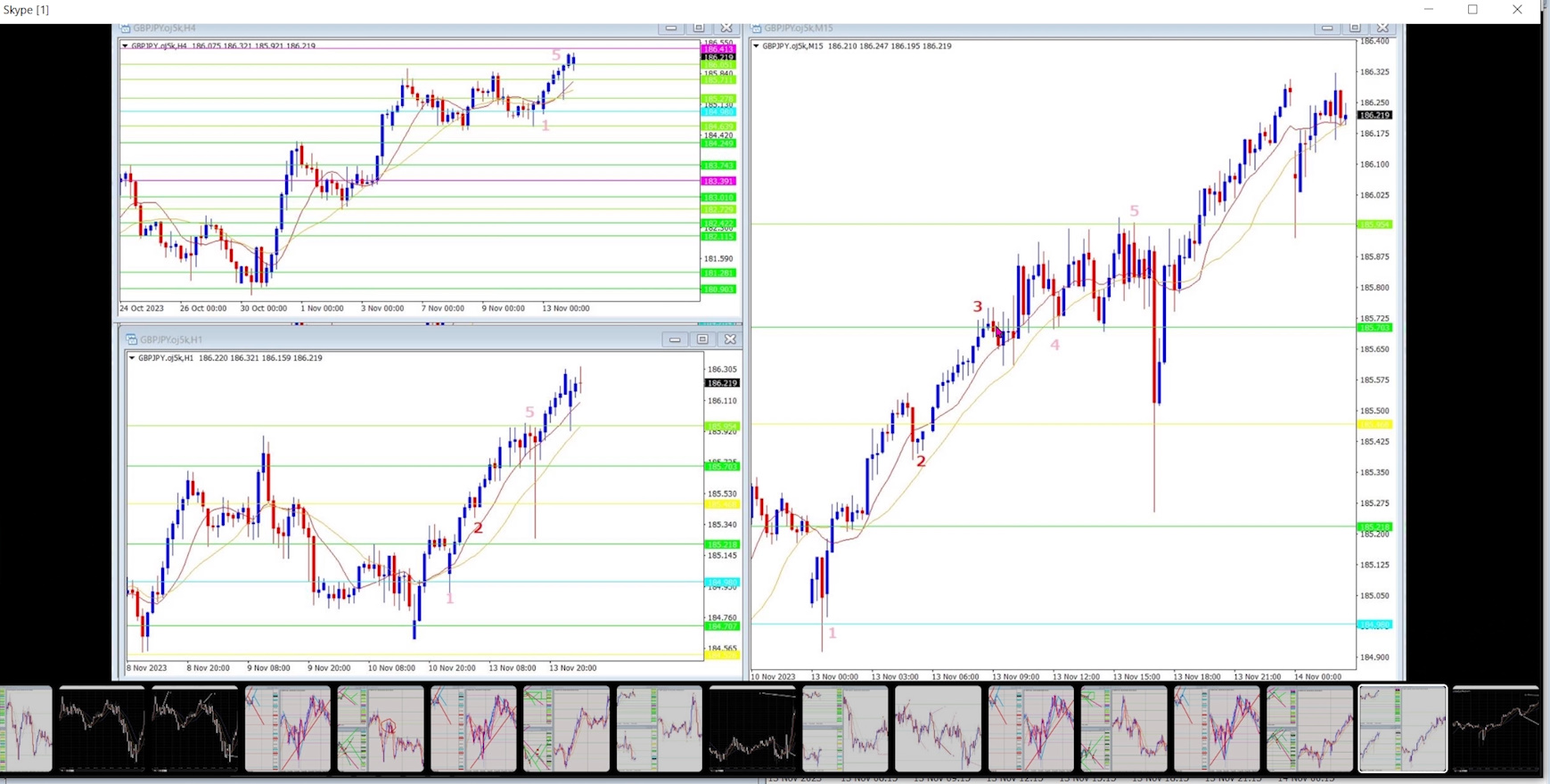Click the black 186.219 current price label on H1
1550x784 pixels.
click(721, 383)
